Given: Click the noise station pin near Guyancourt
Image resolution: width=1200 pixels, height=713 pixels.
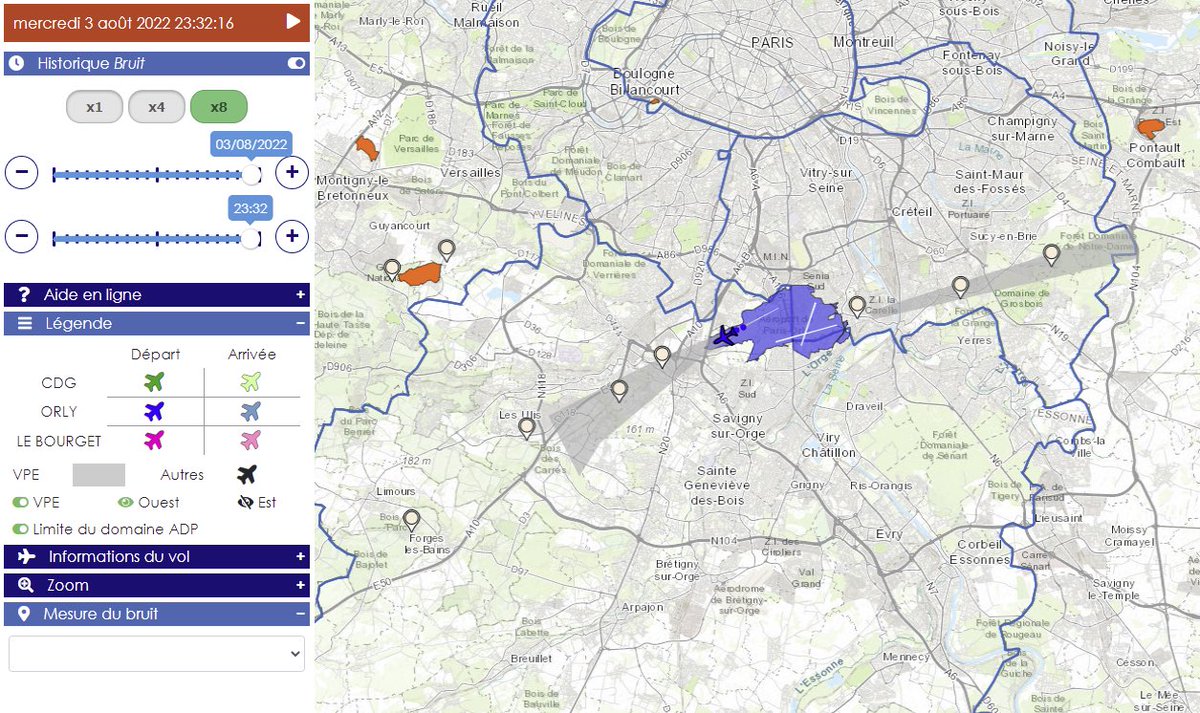Looking at the screenshot, I should coord(446,250).
